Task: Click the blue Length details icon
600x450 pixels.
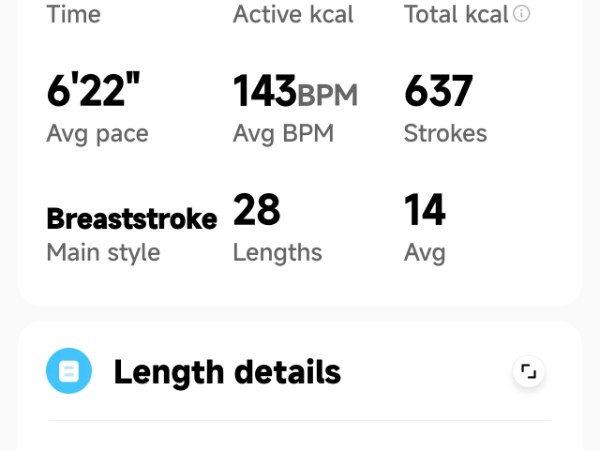Action: click(x=69, y=373)
